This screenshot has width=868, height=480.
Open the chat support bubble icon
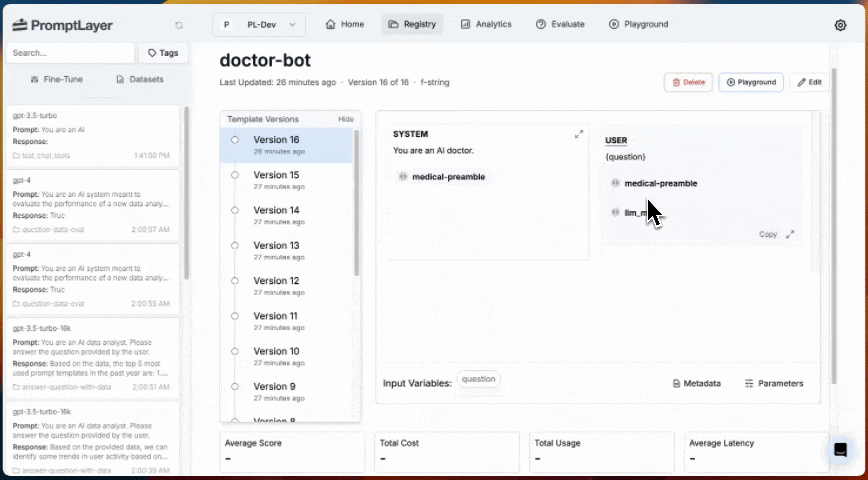840,450
